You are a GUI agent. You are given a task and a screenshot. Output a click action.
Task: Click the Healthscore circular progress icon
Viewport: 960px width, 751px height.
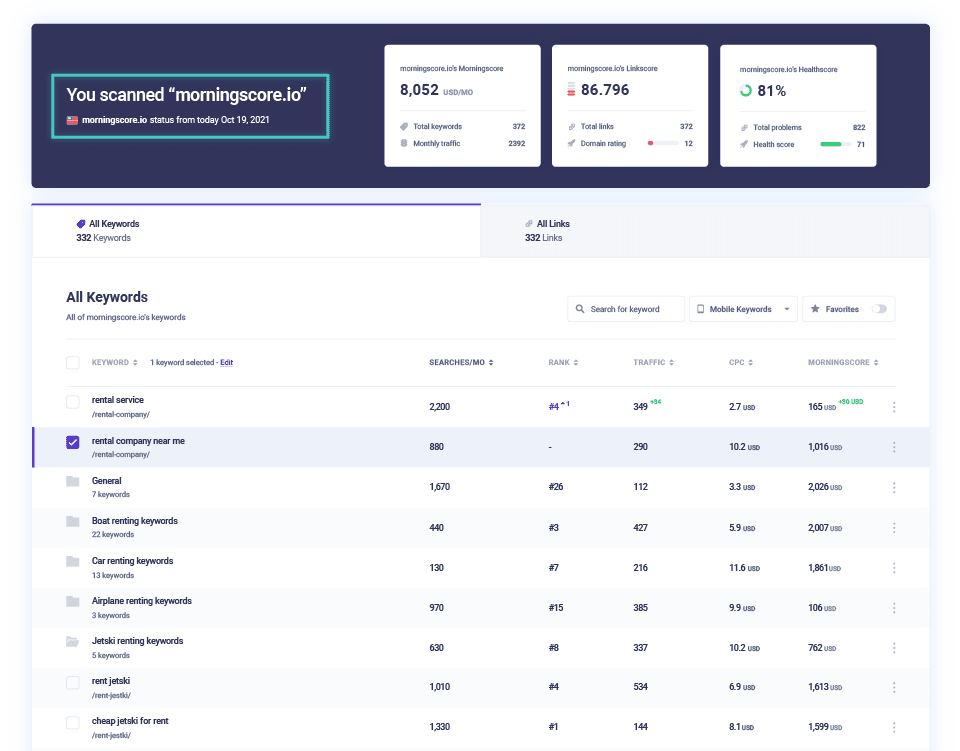click(746, 91)
